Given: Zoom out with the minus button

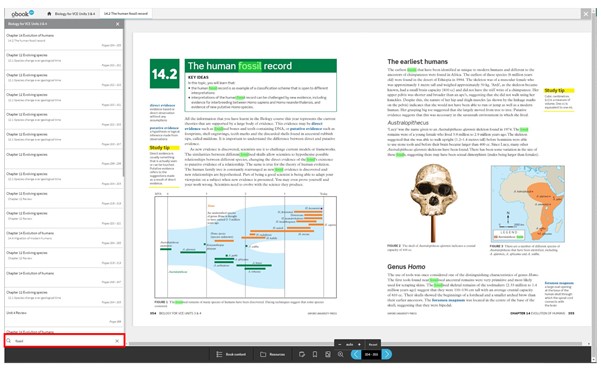Looking at the screenshot, I should coord(340,344).
